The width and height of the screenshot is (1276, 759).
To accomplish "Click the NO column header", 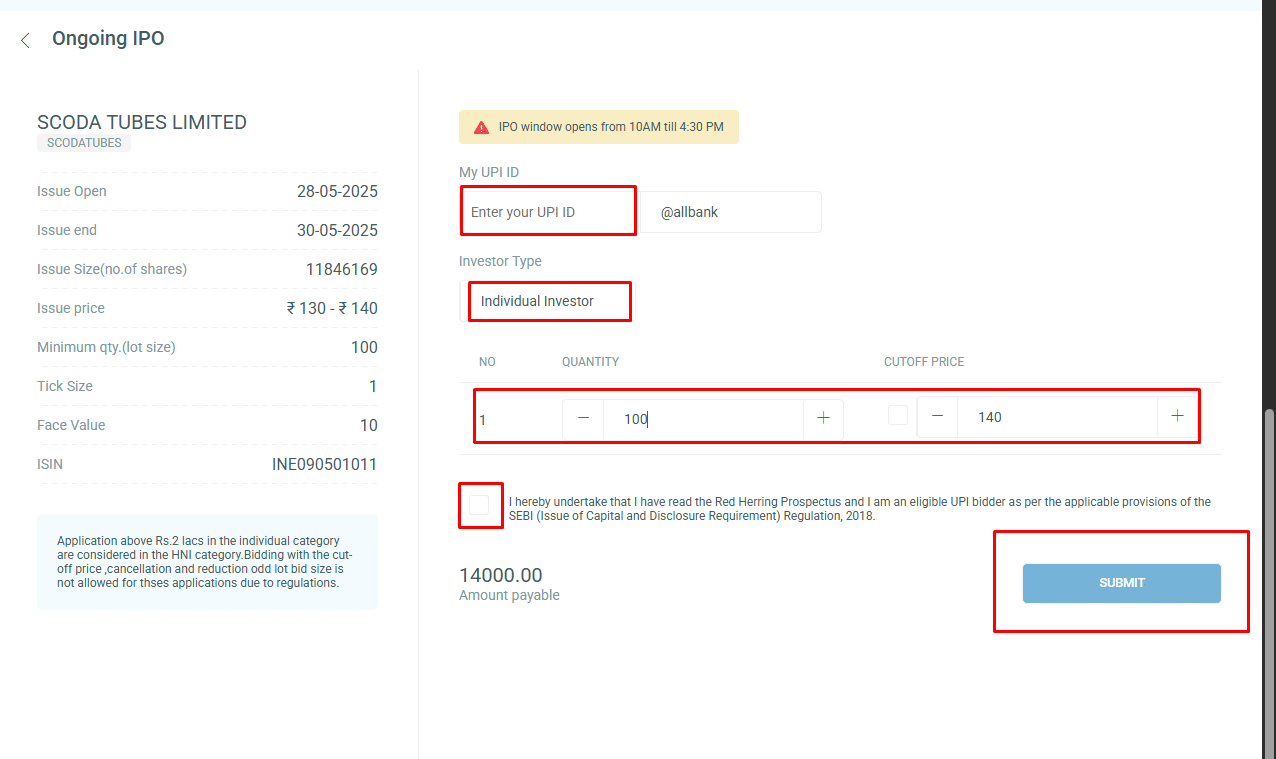I will coord(487,362).
